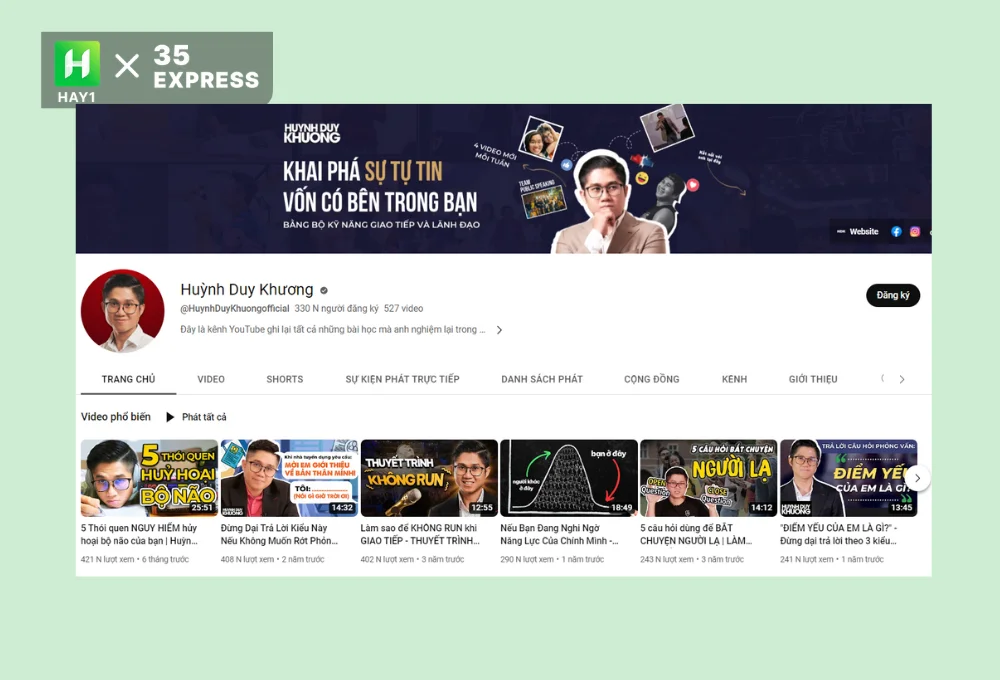The width and height of the screenshot is (1000, 680).
Task: Expand the channel description with the arrow
Action: (x=499, y=330)
